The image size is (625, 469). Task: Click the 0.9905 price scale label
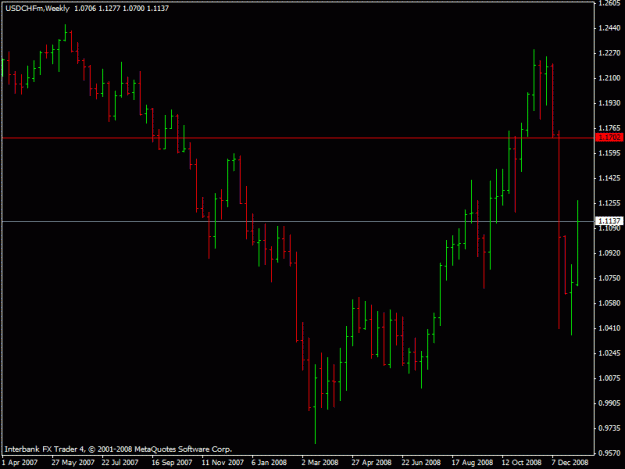pyautogui.click(x=609, y=403)
